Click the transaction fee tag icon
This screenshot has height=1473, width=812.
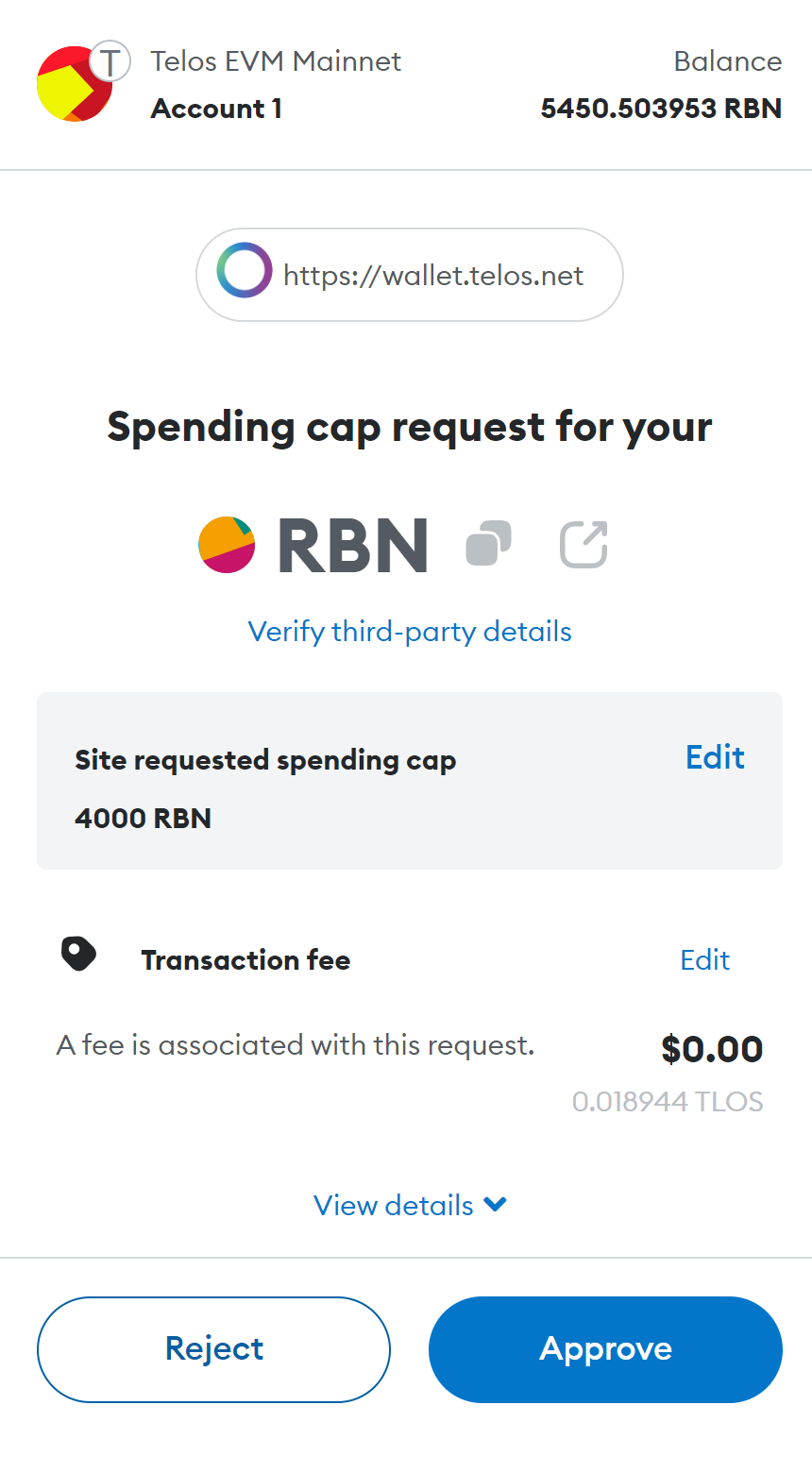[x=78, y=955]
